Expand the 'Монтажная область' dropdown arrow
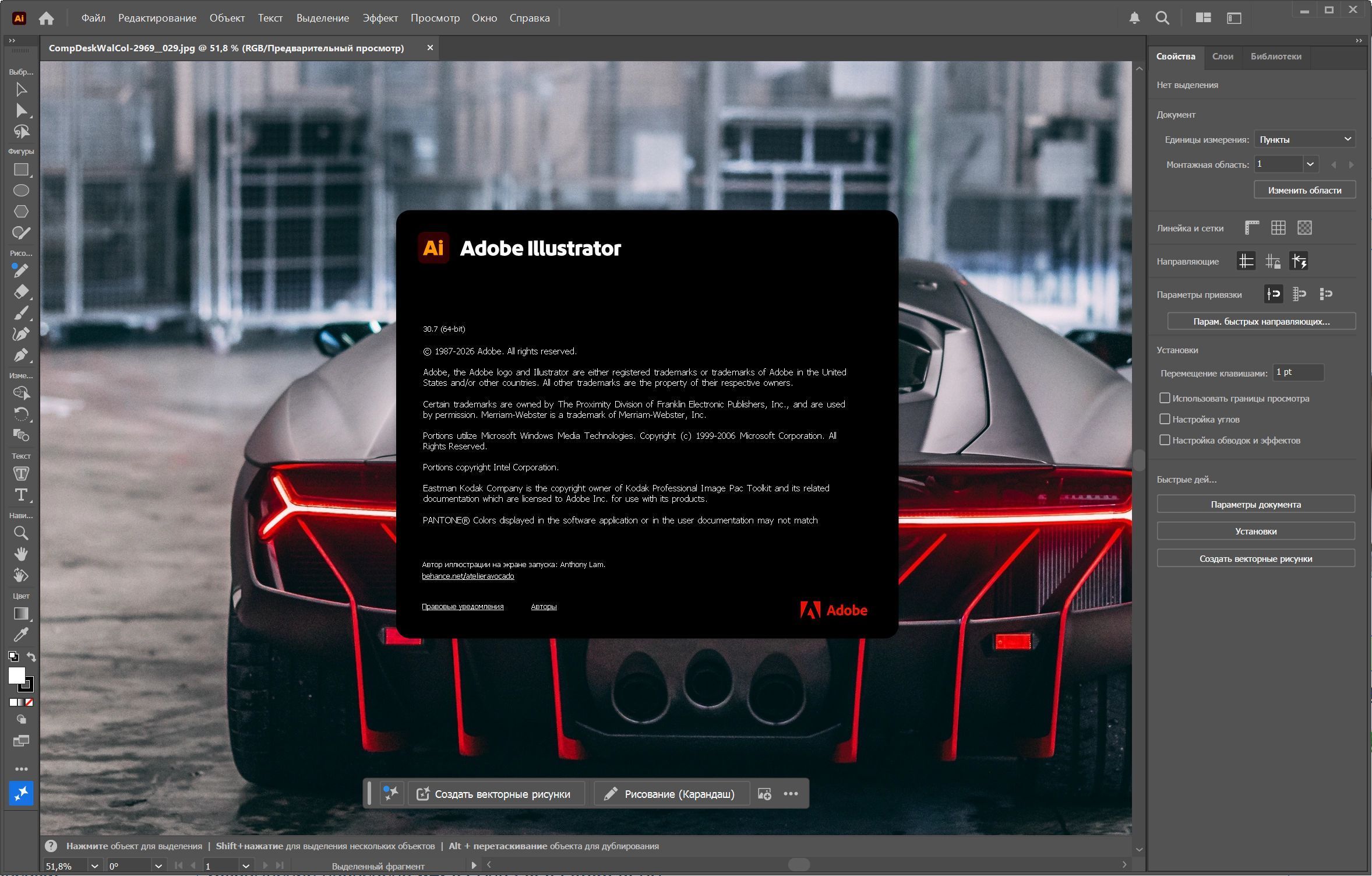This screenshot has height=876, width=1372. tap(1310, 164)
